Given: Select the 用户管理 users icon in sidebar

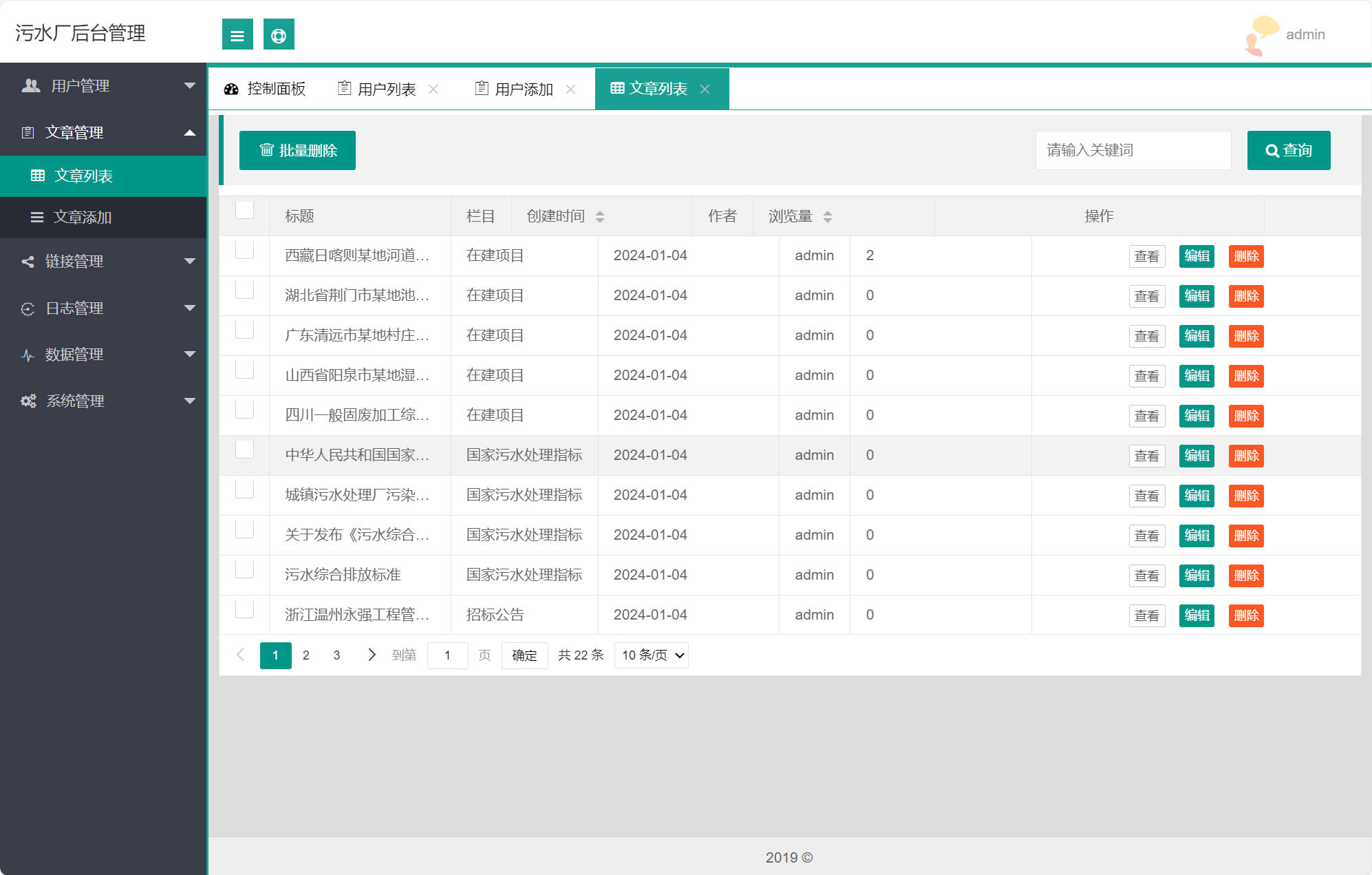Looking at the screenshot, I should [x=30, y=85].
